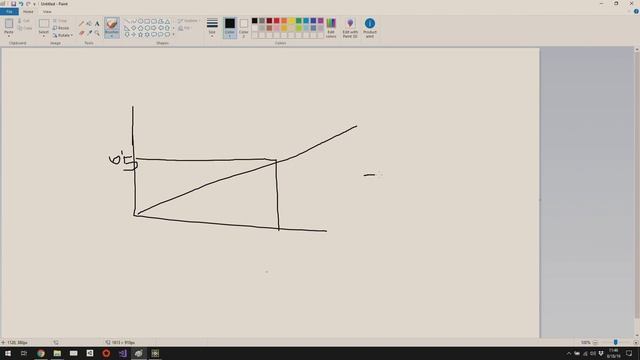Image resolution: width=640 pixels, height=360 pixels.
Task: Switch to the View tab
Action: [x=47, y=11]
